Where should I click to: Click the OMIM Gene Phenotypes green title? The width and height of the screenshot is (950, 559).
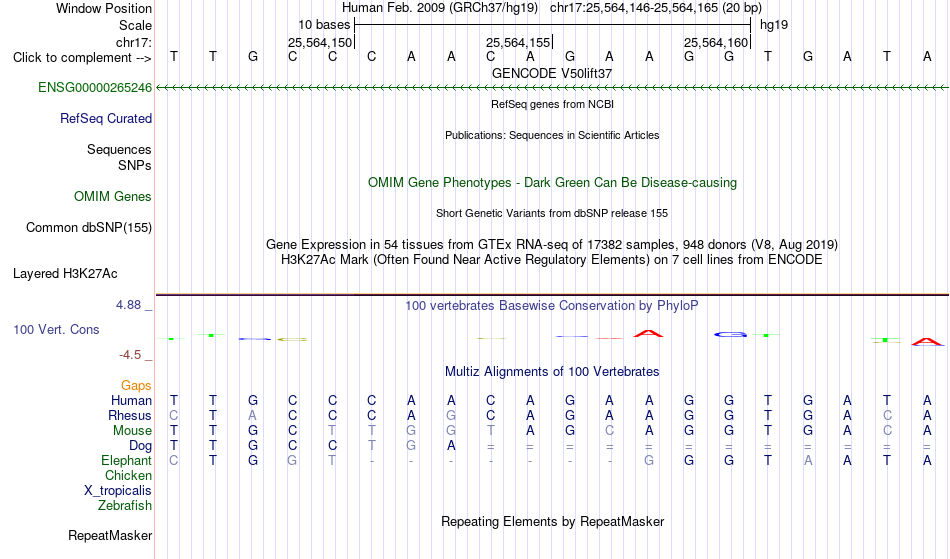click(x=552, y=183)
